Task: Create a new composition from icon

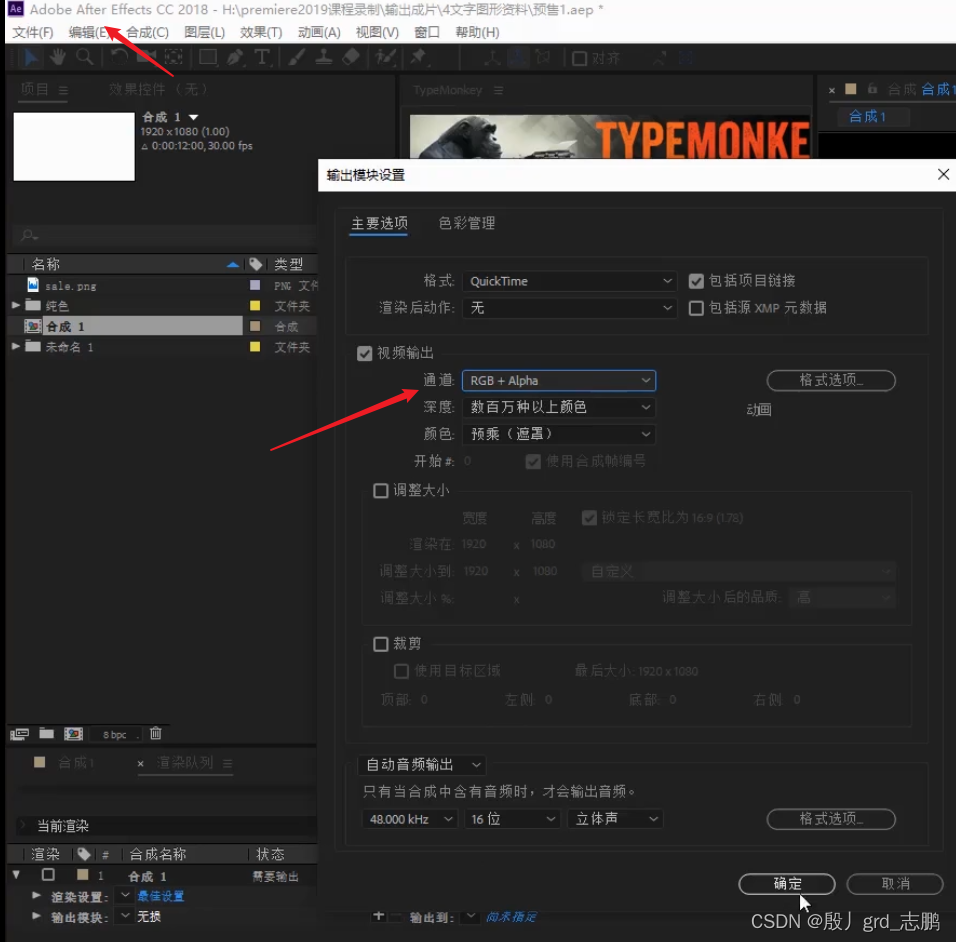Action: (x=73, y=733)
